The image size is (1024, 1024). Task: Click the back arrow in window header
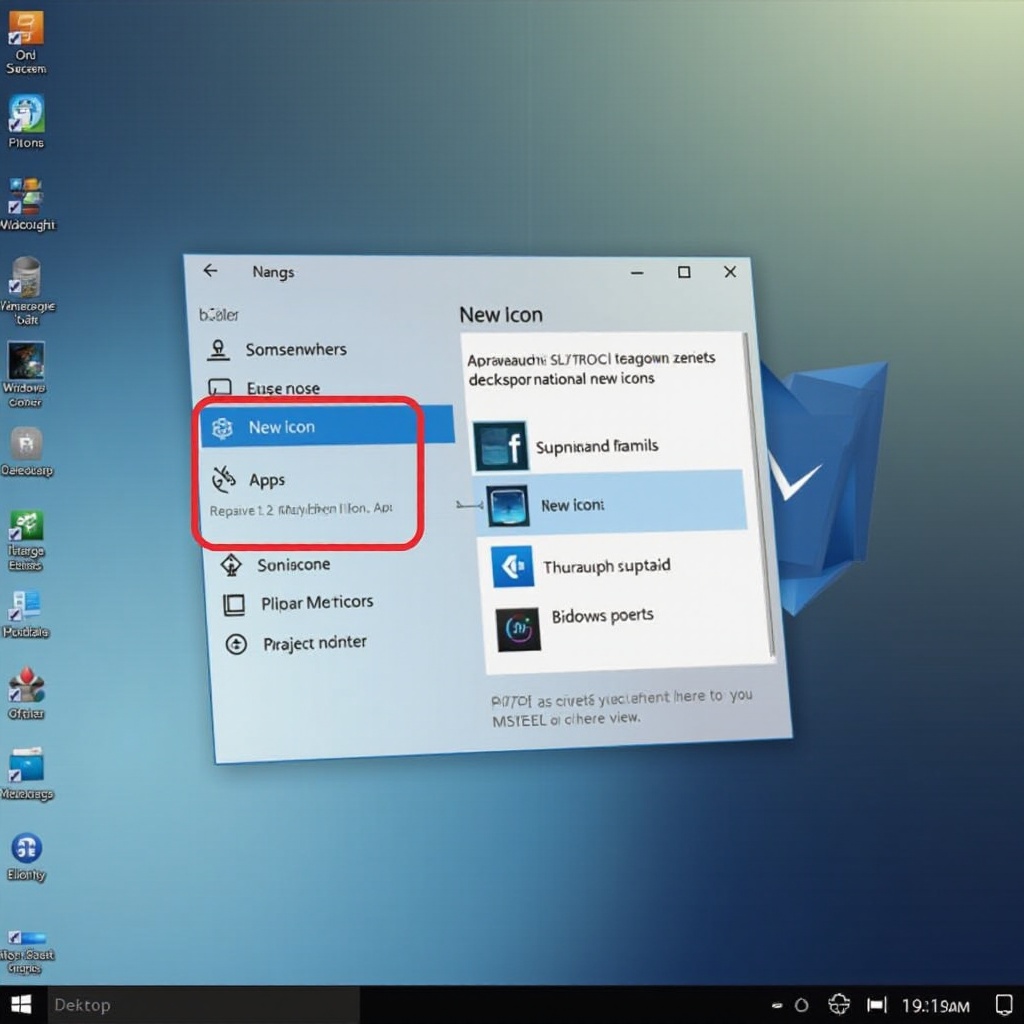click(x=210, y=271)
